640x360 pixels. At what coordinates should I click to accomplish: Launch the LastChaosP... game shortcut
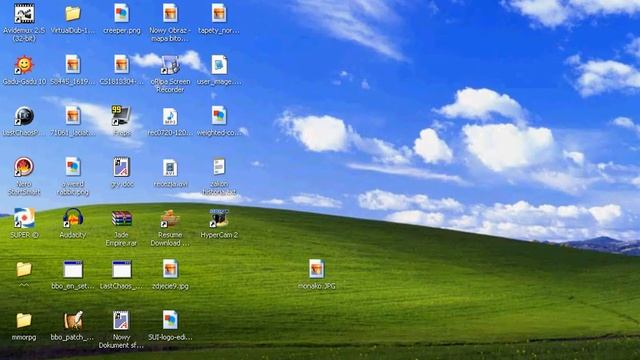click(24, 116)
